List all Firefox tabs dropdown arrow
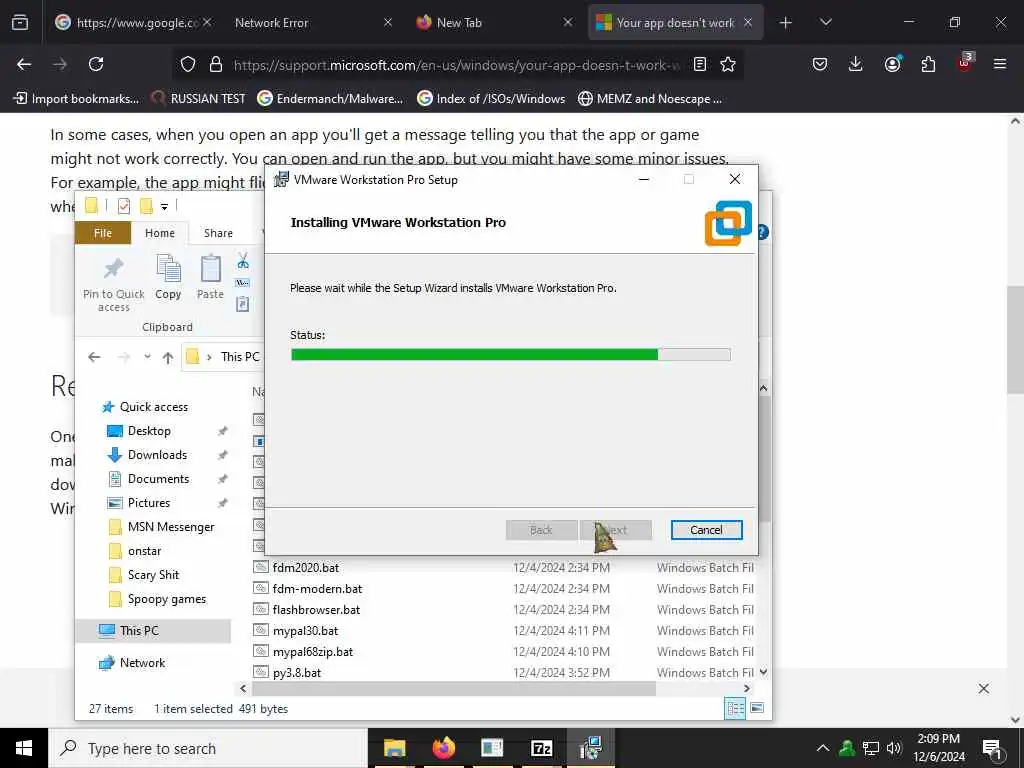The image size is (1024, 768). [825, 23]
